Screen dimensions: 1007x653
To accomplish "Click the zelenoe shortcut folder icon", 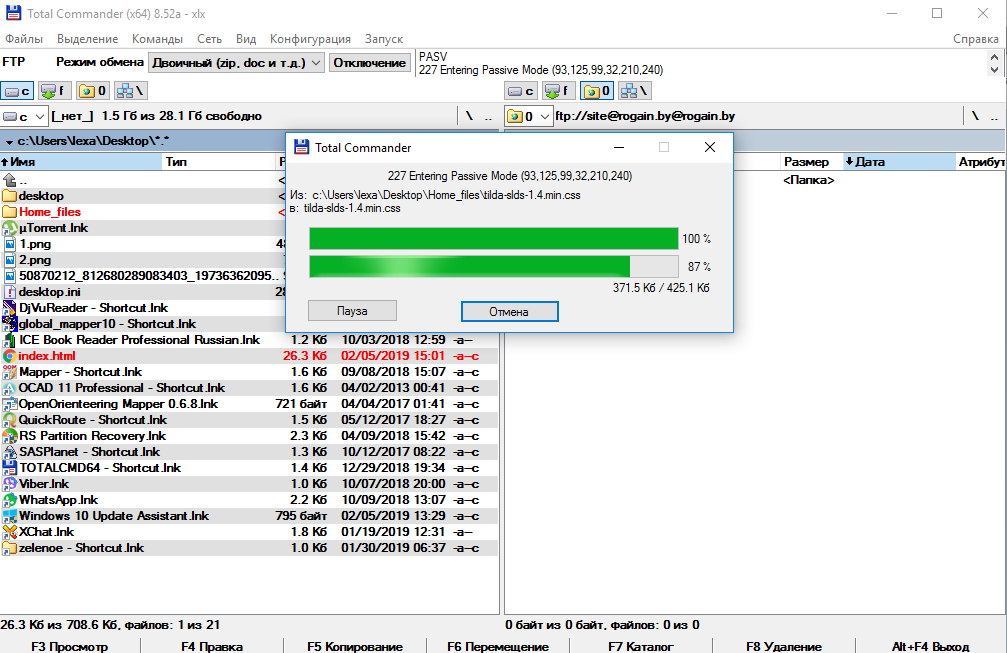I will coord(10,548).
